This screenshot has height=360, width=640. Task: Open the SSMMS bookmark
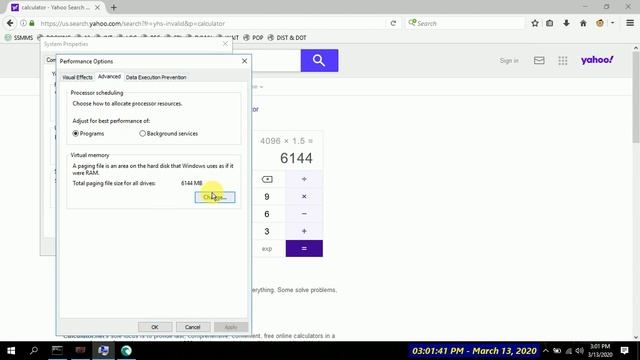19,38
